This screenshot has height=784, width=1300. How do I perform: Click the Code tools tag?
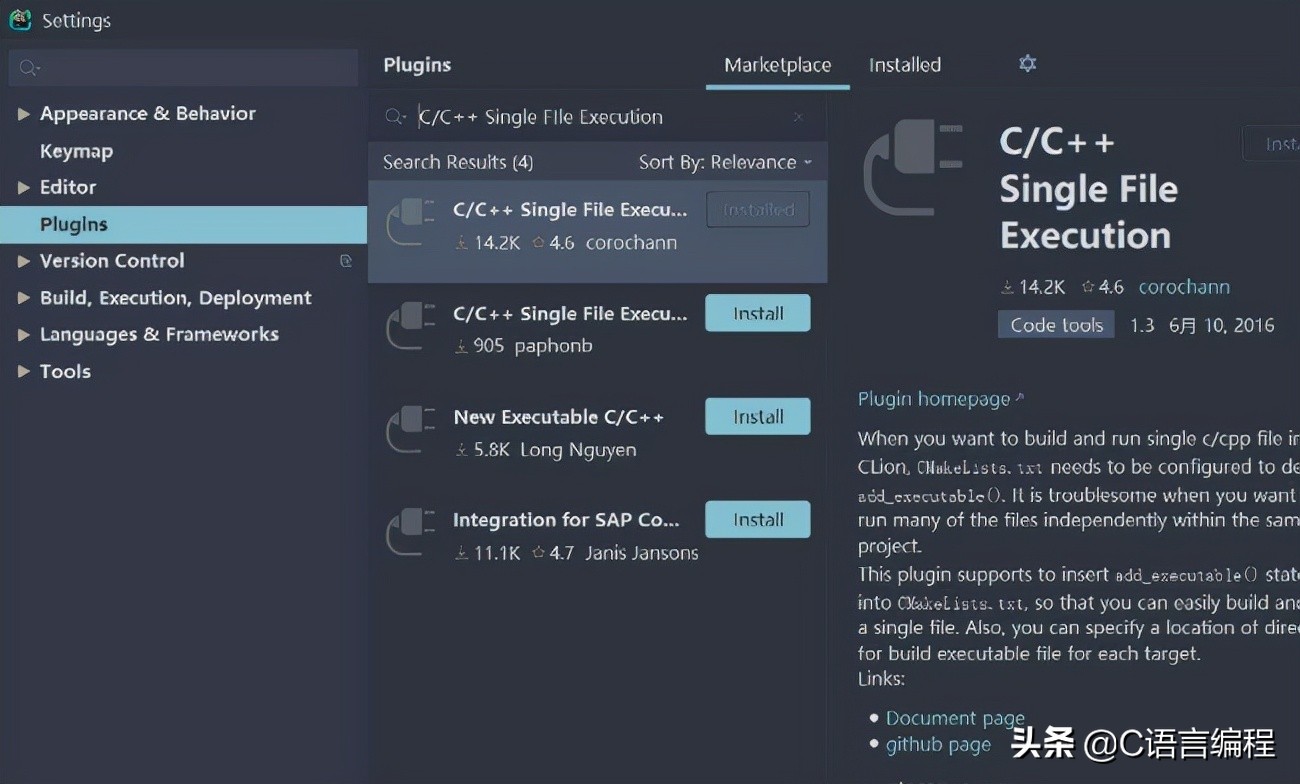pos(1056,325)
